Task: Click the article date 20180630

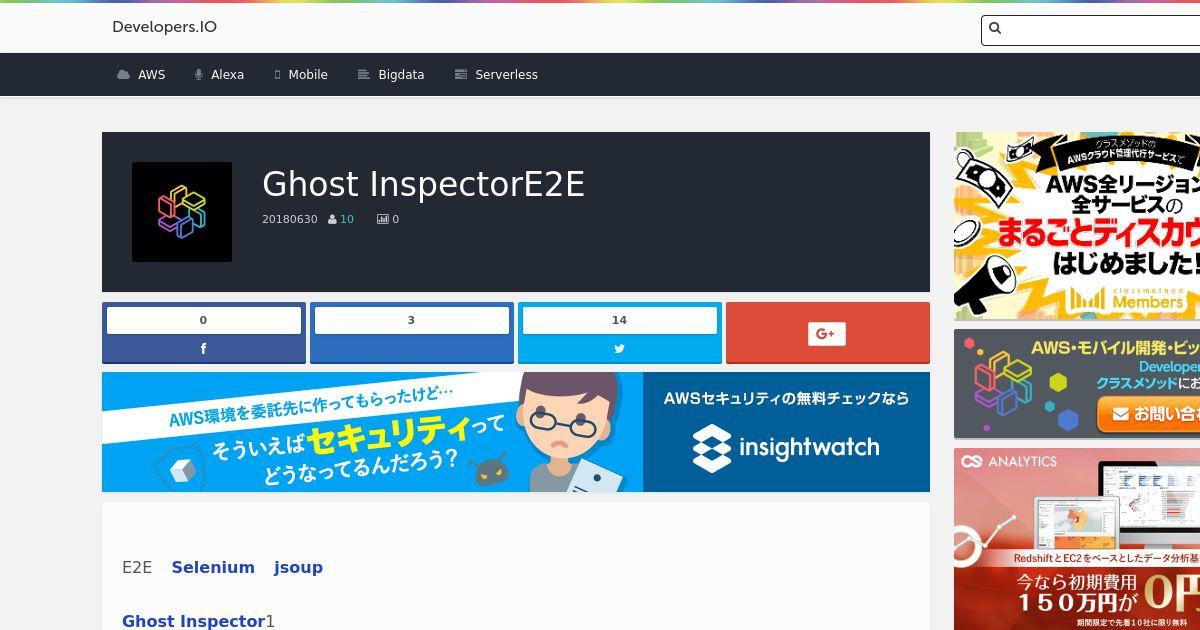Action: pyautogui.click(x=290, y=219)
